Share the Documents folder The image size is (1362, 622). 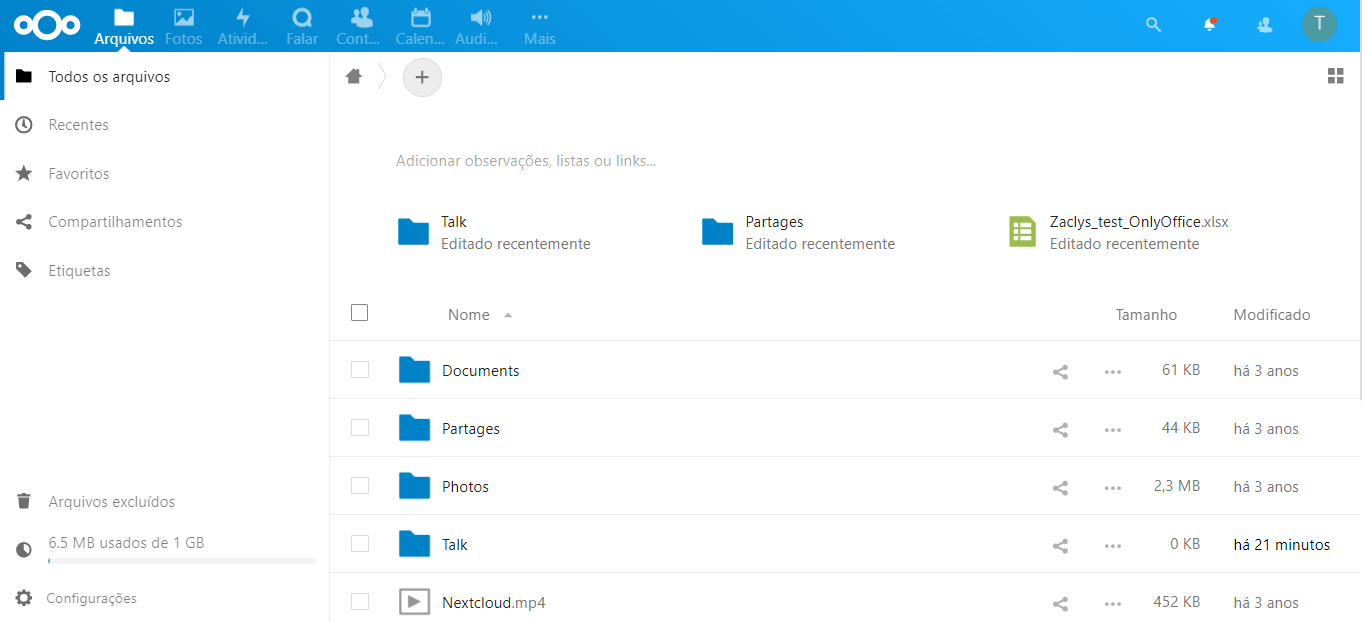(1061, 372)
